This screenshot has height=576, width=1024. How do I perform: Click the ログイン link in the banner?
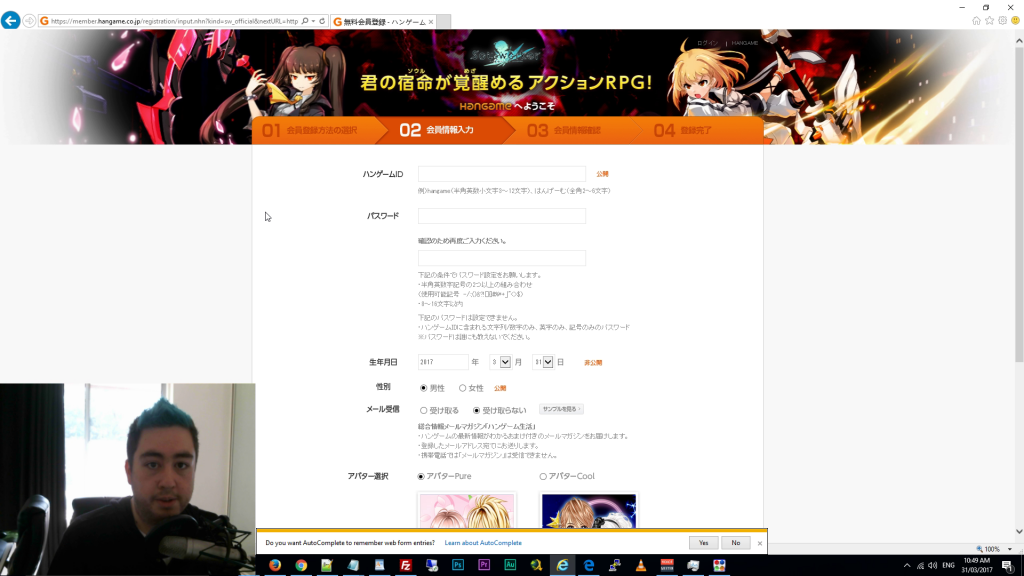(x=707, y=43)
